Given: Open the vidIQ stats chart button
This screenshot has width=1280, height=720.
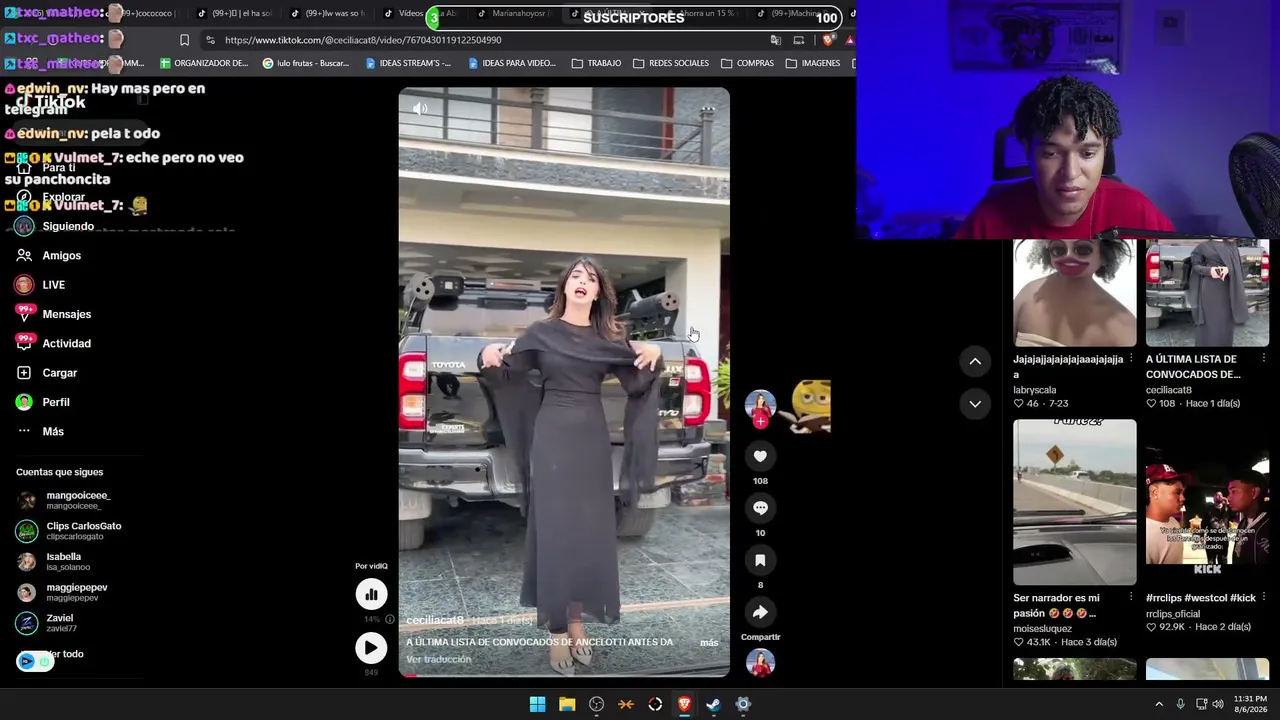Looking at the screenshot, I should coord(371,594).
